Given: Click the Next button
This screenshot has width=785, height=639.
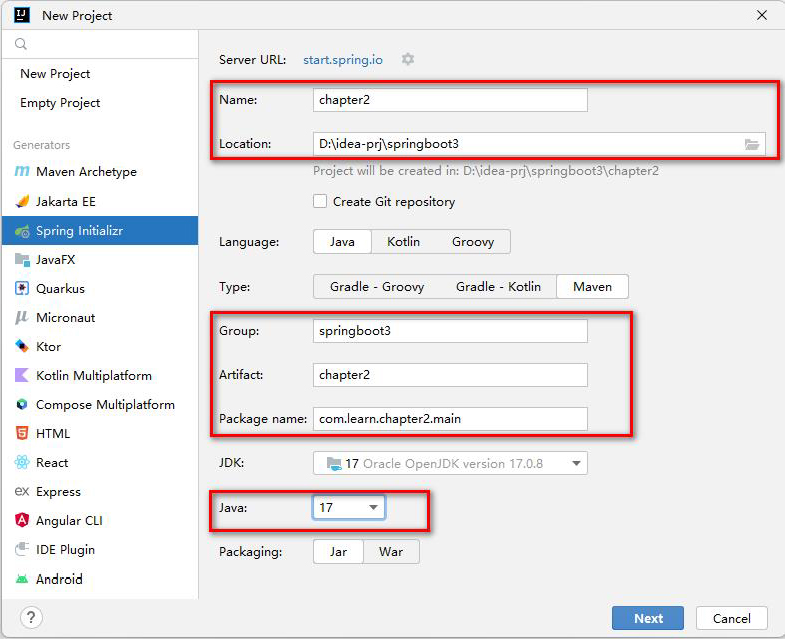Looking at the screenshot, I should 647,618.
